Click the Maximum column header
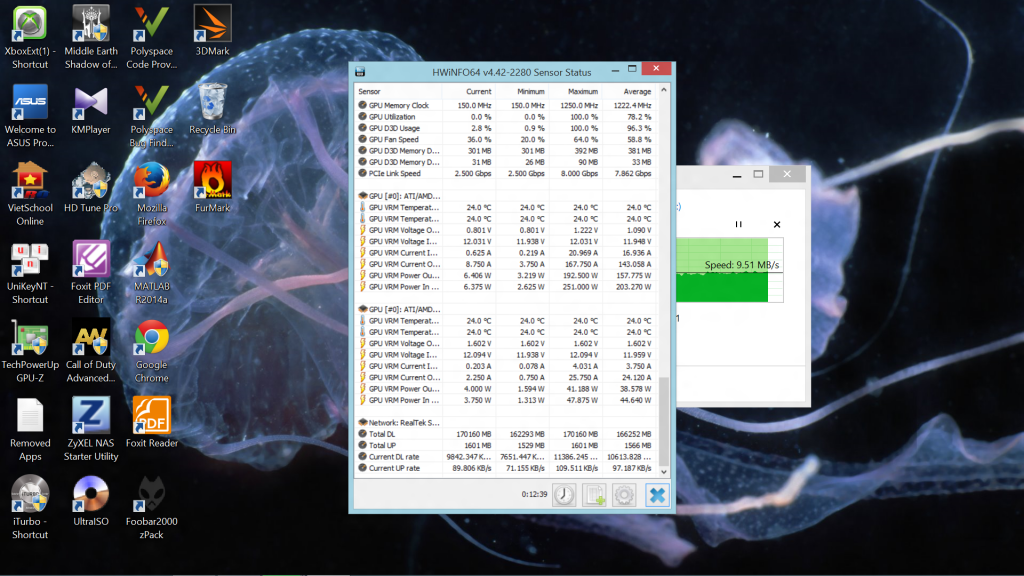 coord(584,91)
